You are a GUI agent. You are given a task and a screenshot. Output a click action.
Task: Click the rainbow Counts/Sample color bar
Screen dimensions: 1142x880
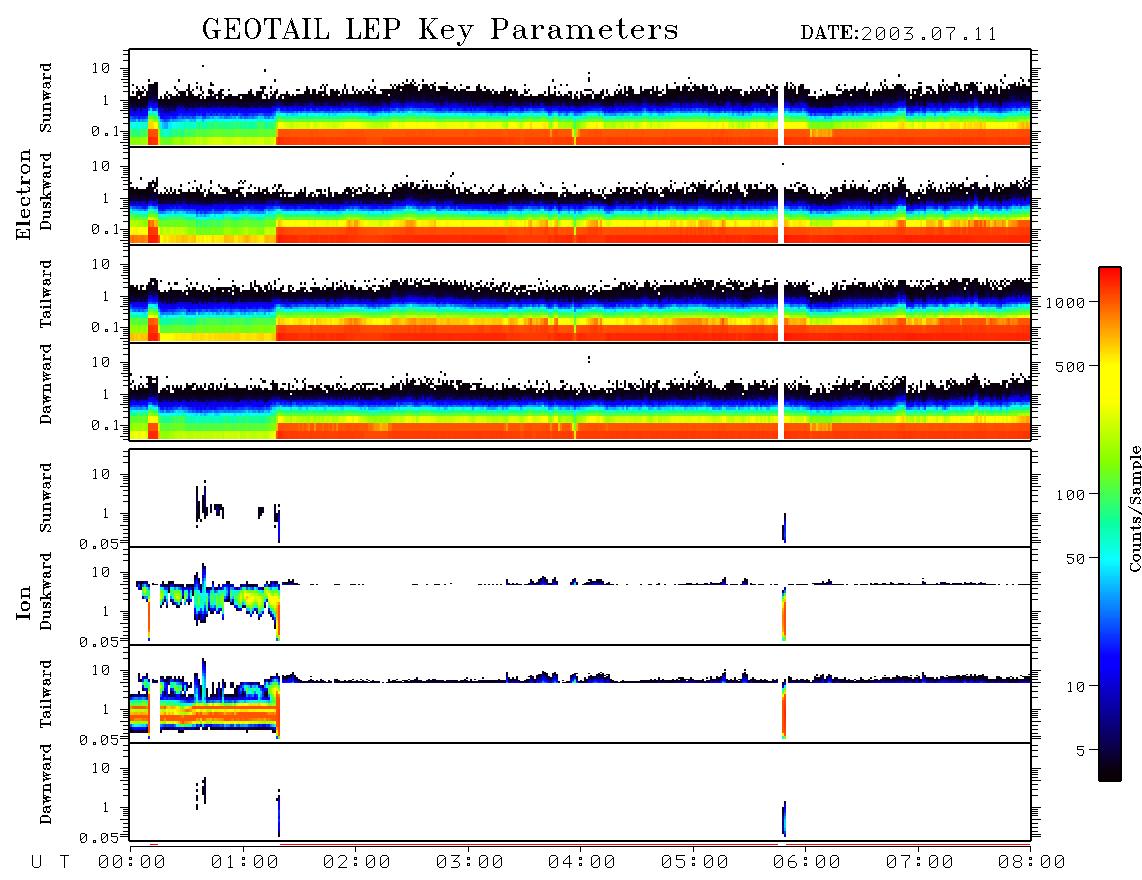coord(1109,524)
